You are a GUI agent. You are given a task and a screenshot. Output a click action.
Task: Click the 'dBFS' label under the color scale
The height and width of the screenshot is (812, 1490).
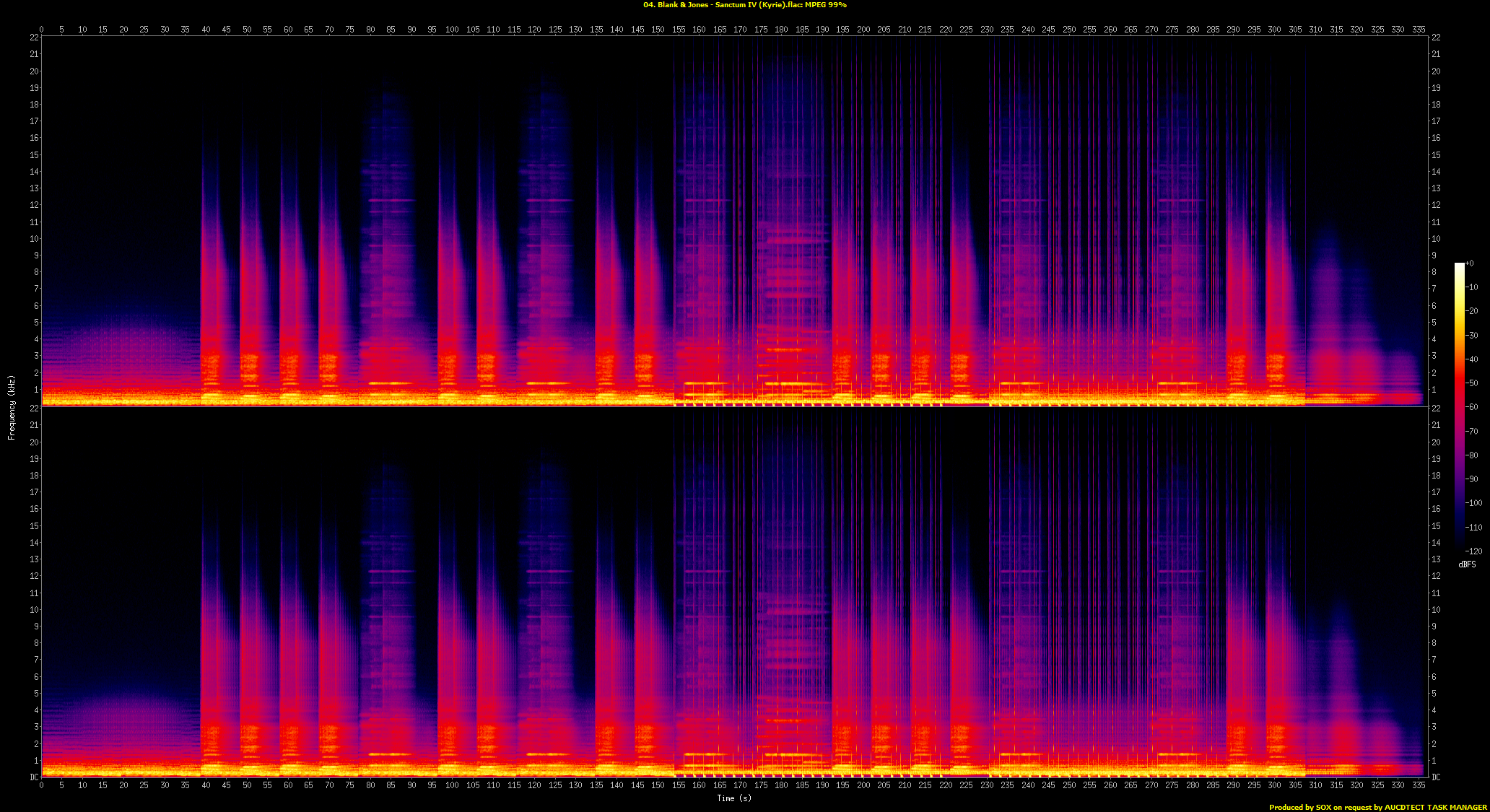coord(1467,564)
